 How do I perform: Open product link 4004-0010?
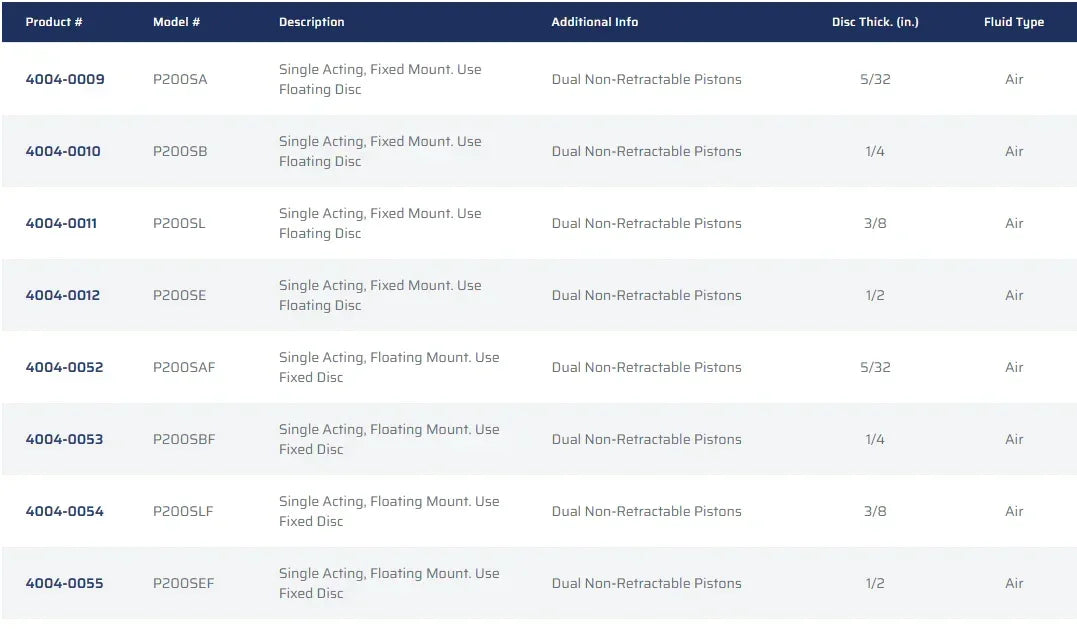pyautogui.click(x=63, y=152)
